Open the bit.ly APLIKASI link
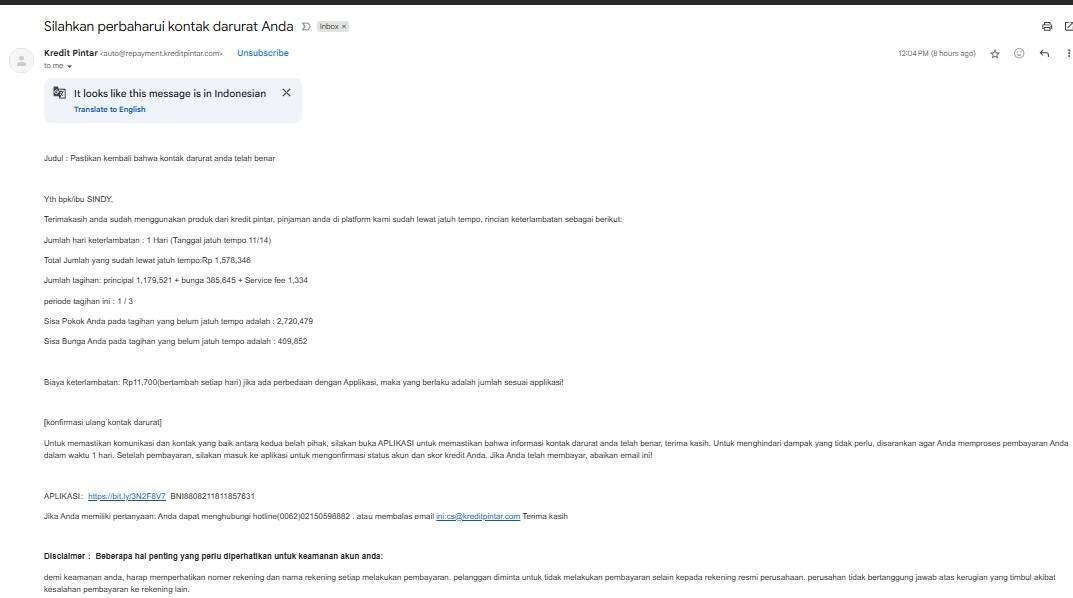1073x598 pixels. (x=126, y=496)
